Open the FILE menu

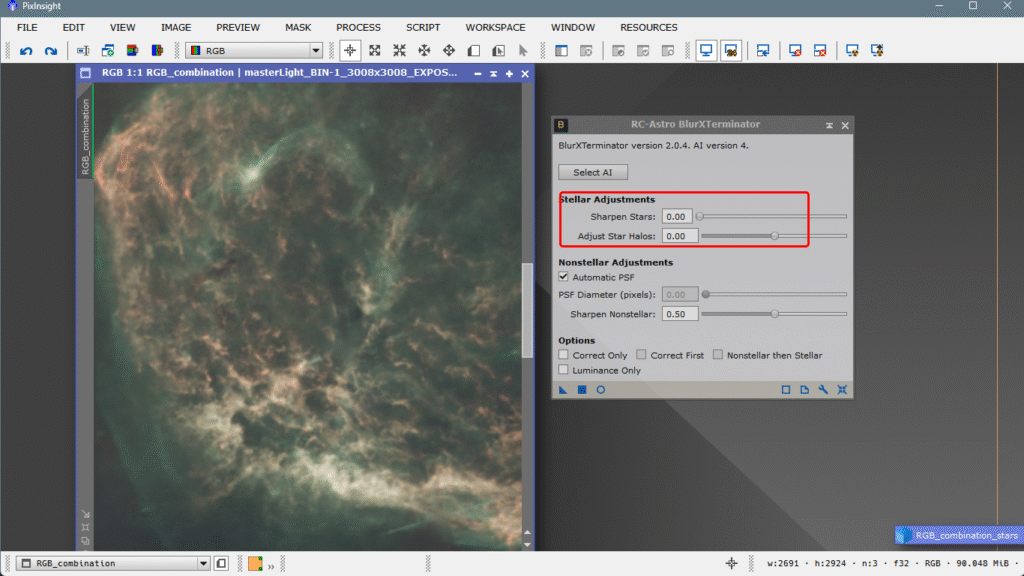click(27, 27)
